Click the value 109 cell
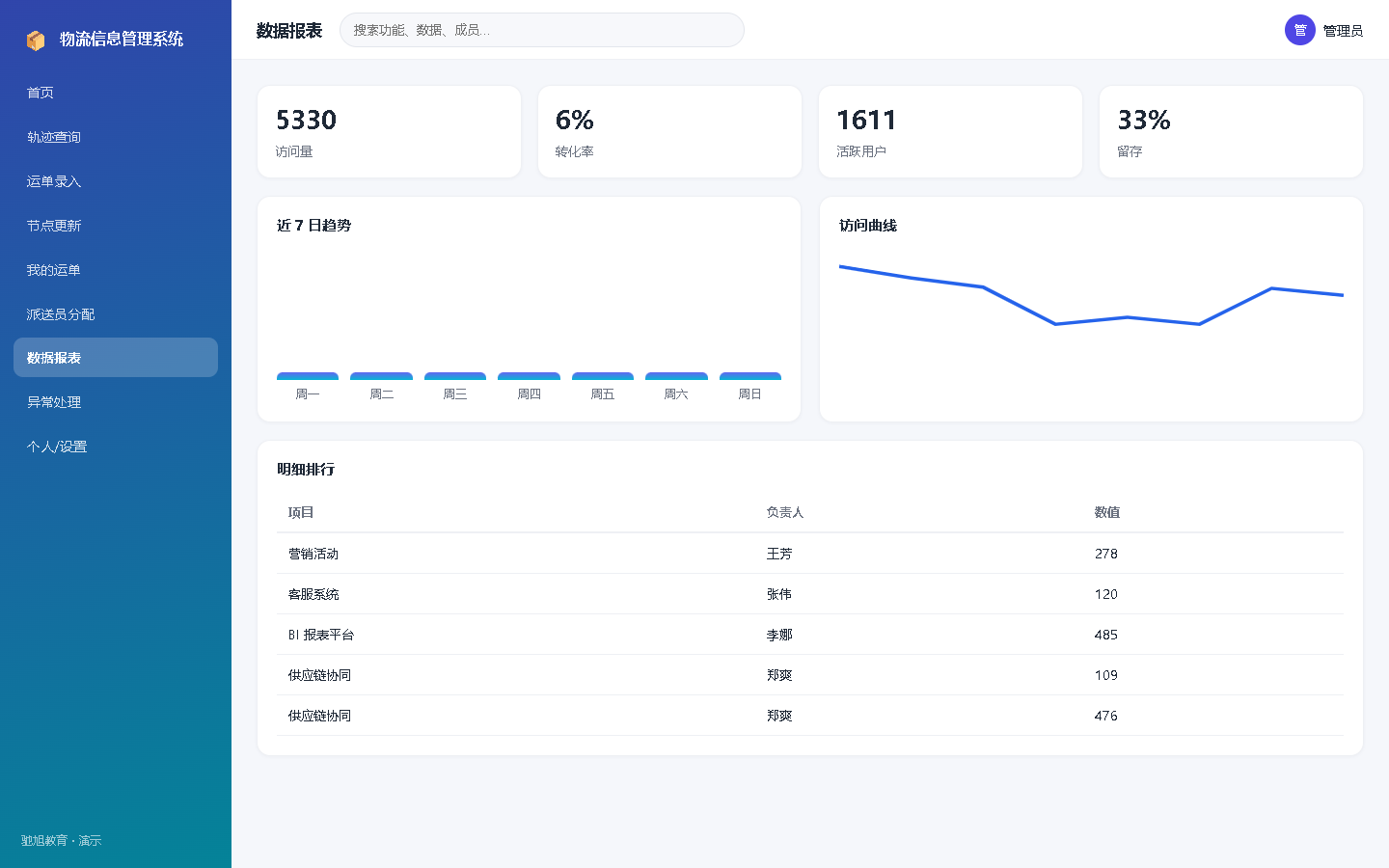Image resolution: width=1389 pixels, height=868 pixels. (1106, 675)
